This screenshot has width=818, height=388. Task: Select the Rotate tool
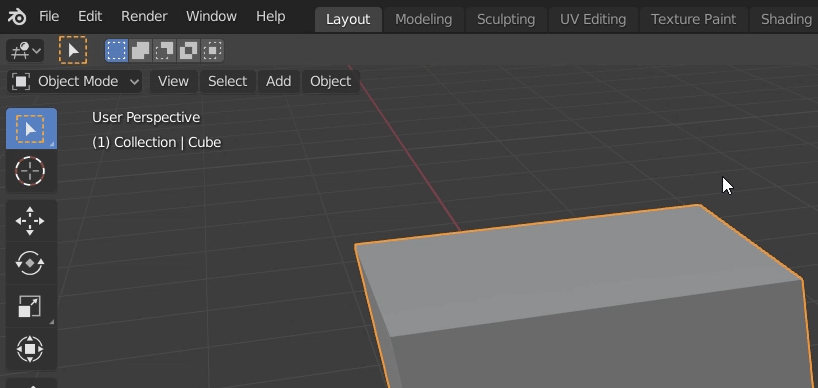click(x=31, y=263)
